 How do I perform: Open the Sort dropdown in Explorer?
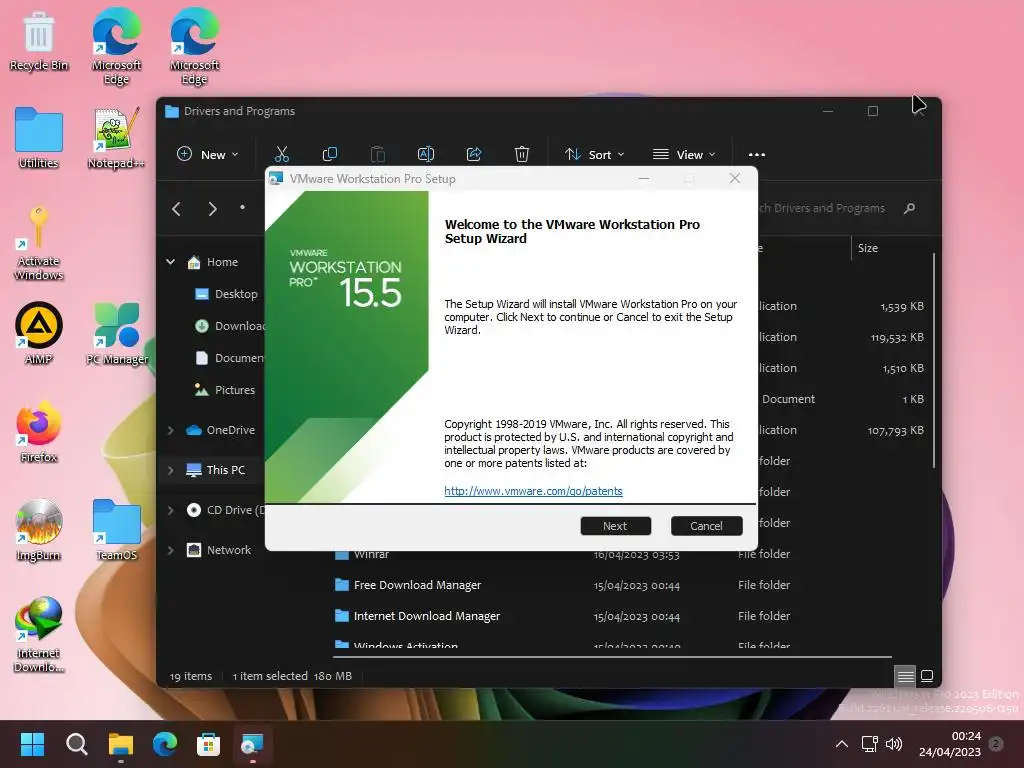pyautogui.click(x=595, y=155)
